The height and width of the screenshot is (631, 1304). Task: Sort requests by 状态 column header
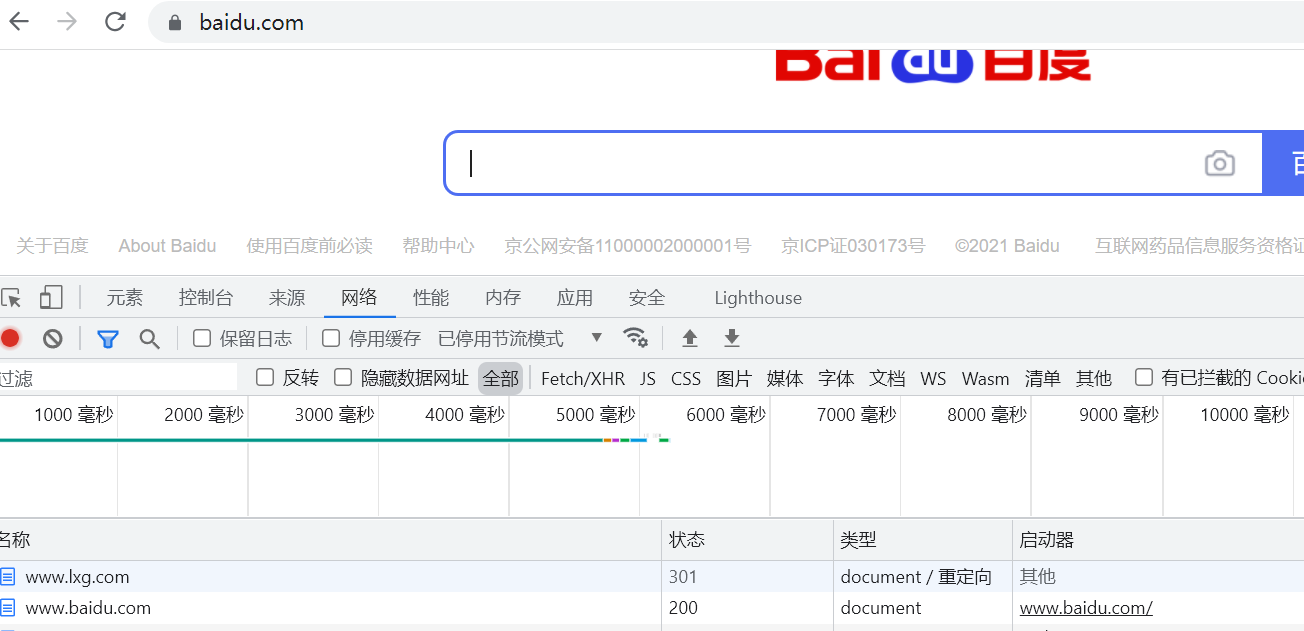tap(747, 540)
